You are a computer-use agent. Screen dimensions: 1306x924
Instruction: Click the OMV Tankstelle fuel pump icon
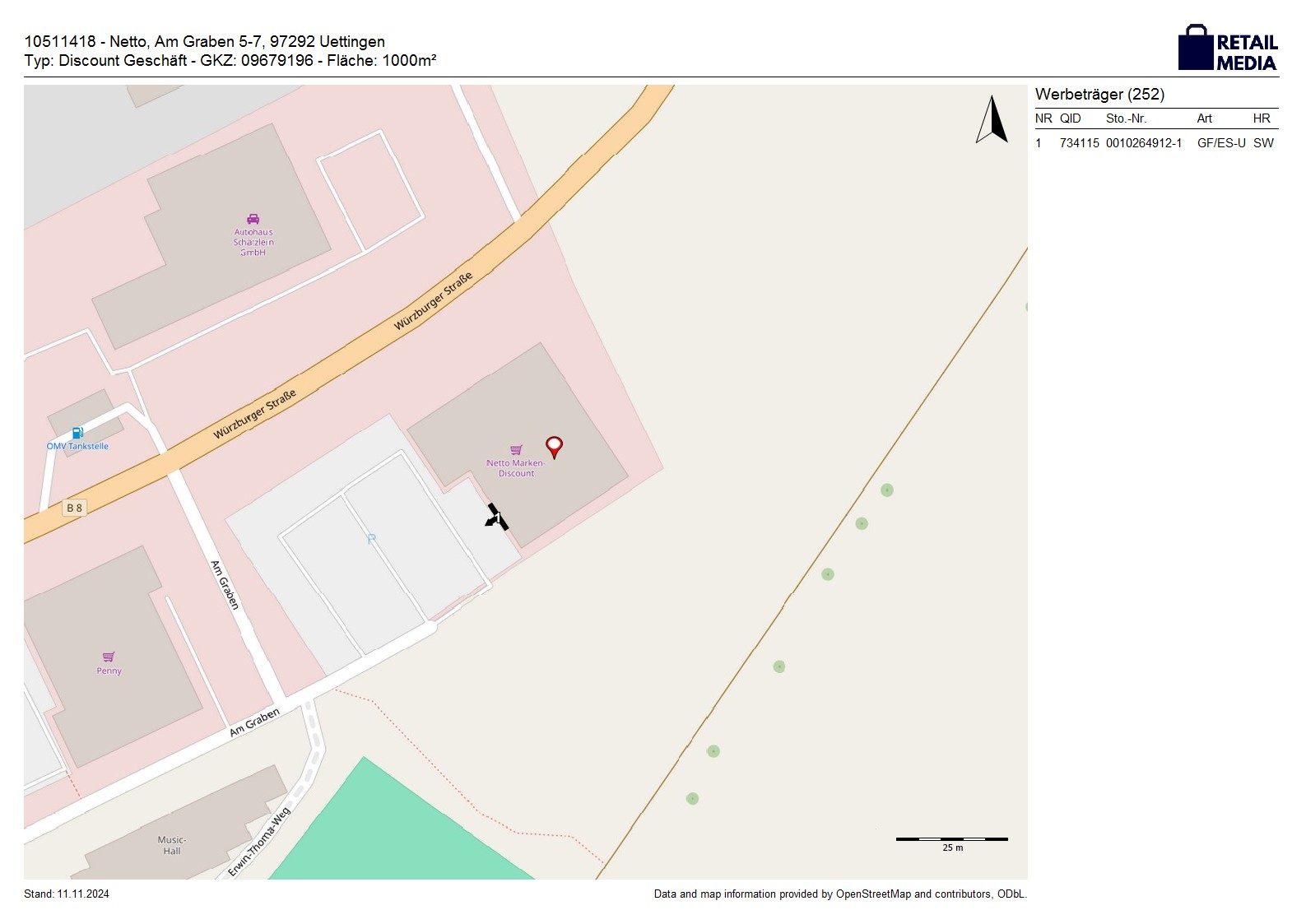[77, 433]
